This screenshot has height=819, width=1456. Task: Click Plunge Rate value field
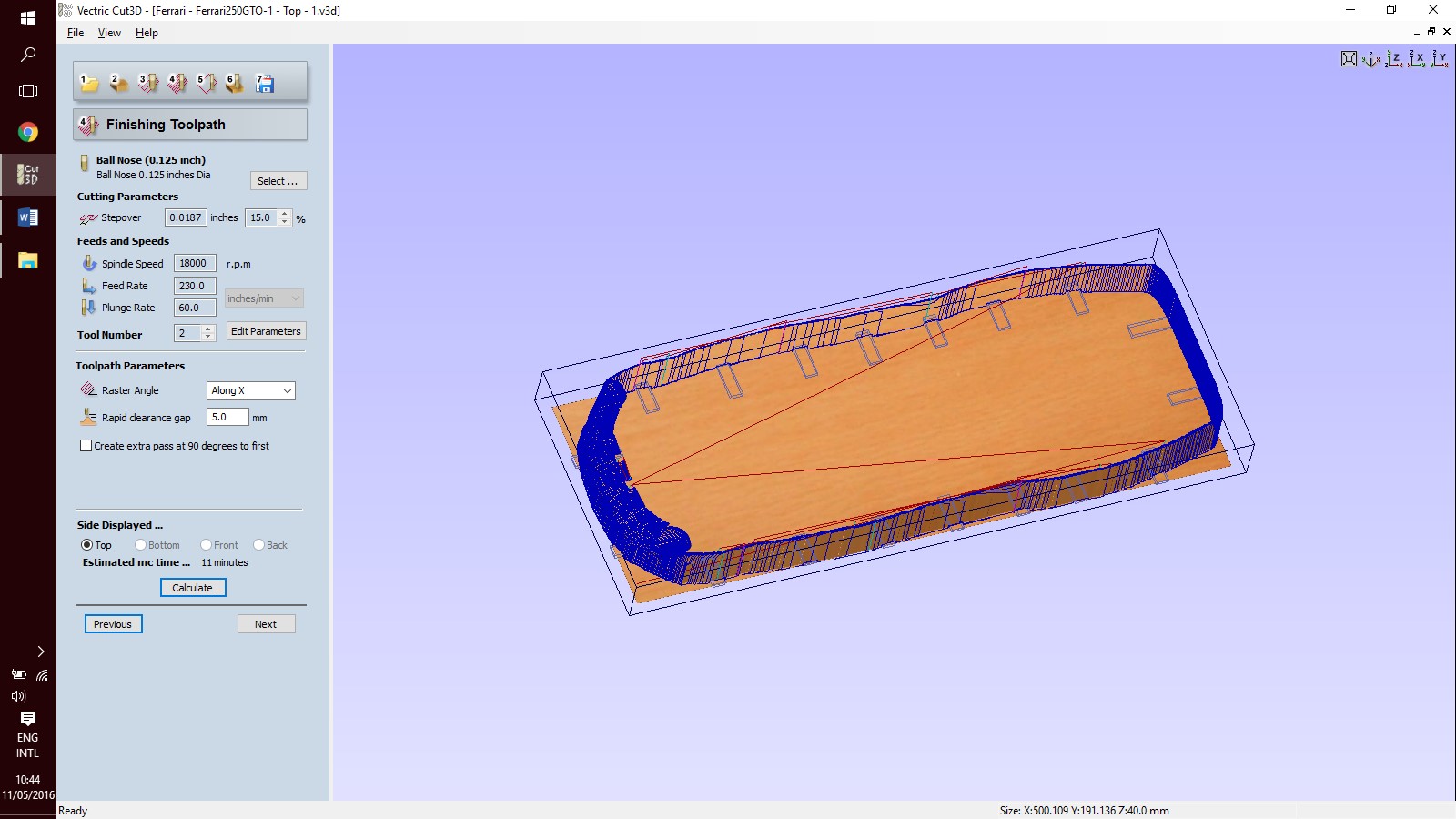[x=195, y=308]
